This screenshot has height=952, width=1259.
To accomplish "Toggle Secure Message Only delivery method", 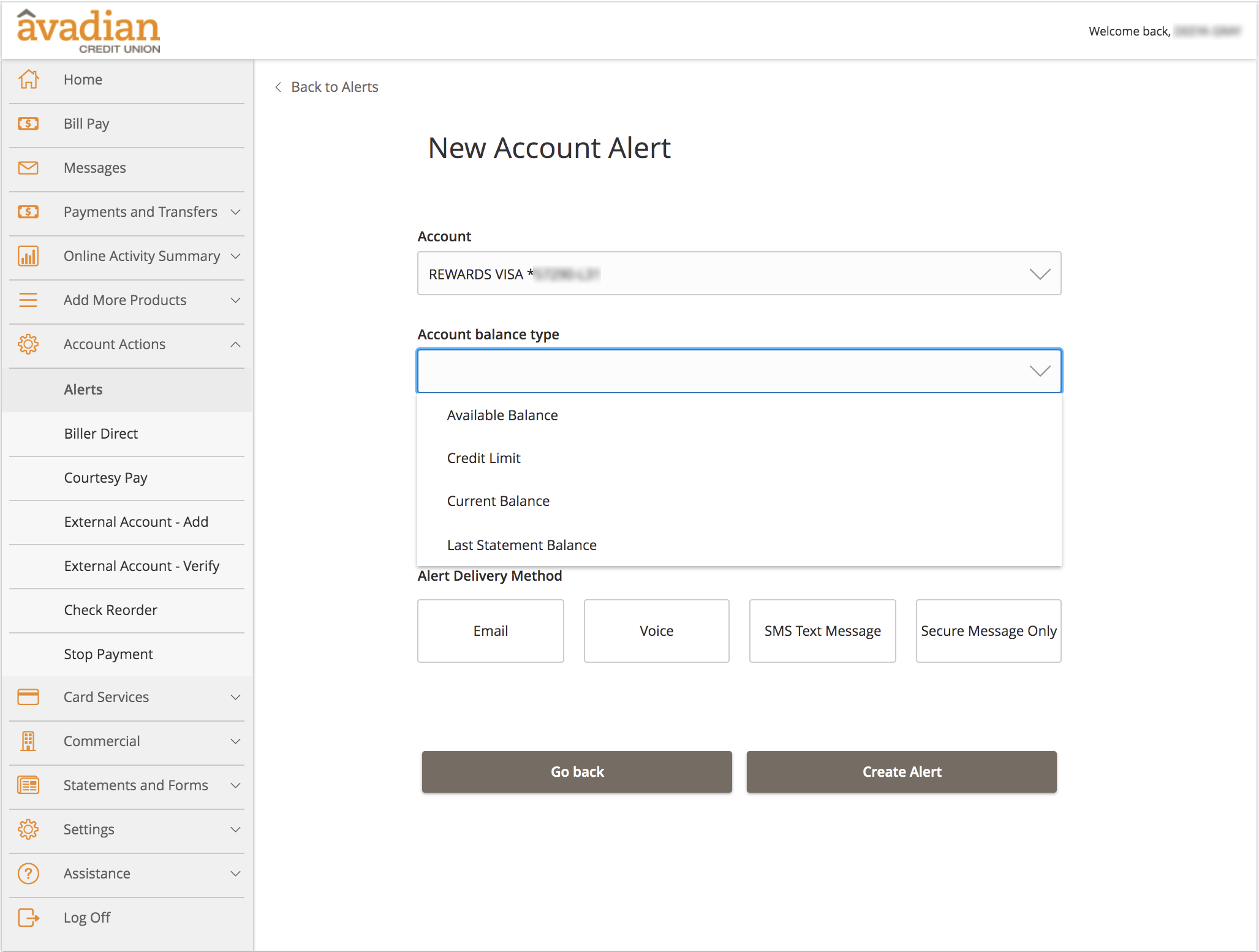I will coord(988,630).
